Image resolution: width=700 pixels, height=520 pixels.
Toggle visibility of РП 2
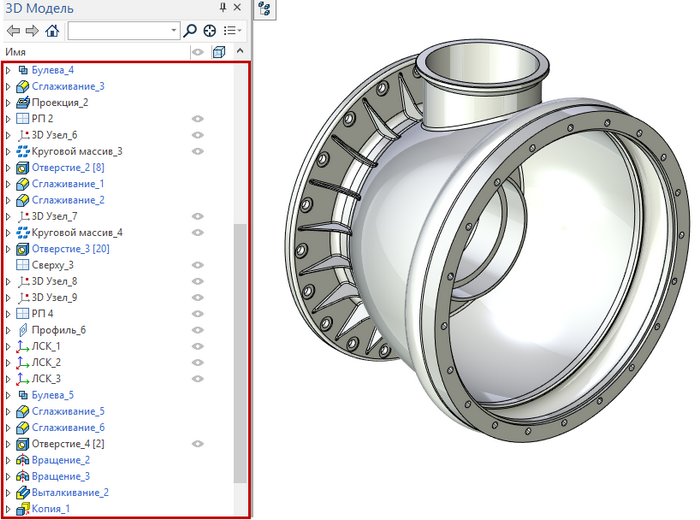pyautogui.click(x=198, y=119)
